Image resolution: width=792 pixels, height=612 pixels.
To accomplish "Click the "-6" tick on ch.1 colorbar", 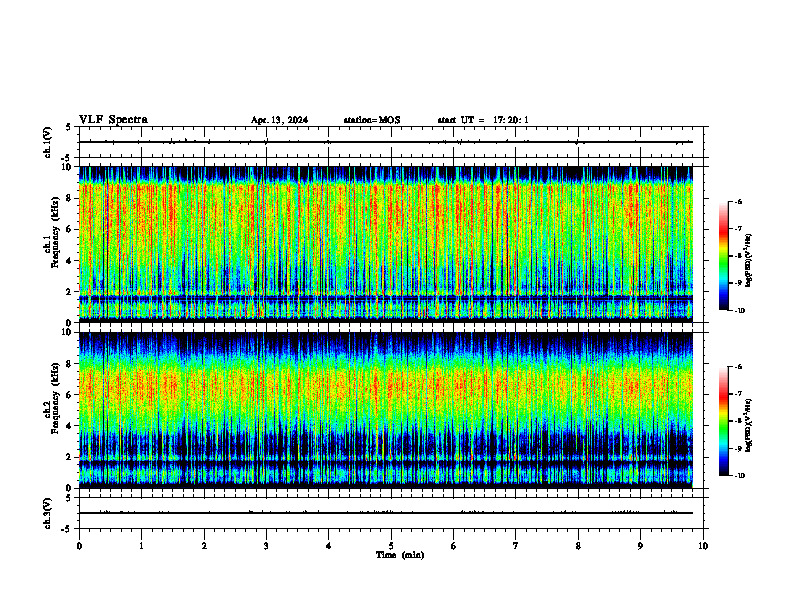I will click(739, 201).
